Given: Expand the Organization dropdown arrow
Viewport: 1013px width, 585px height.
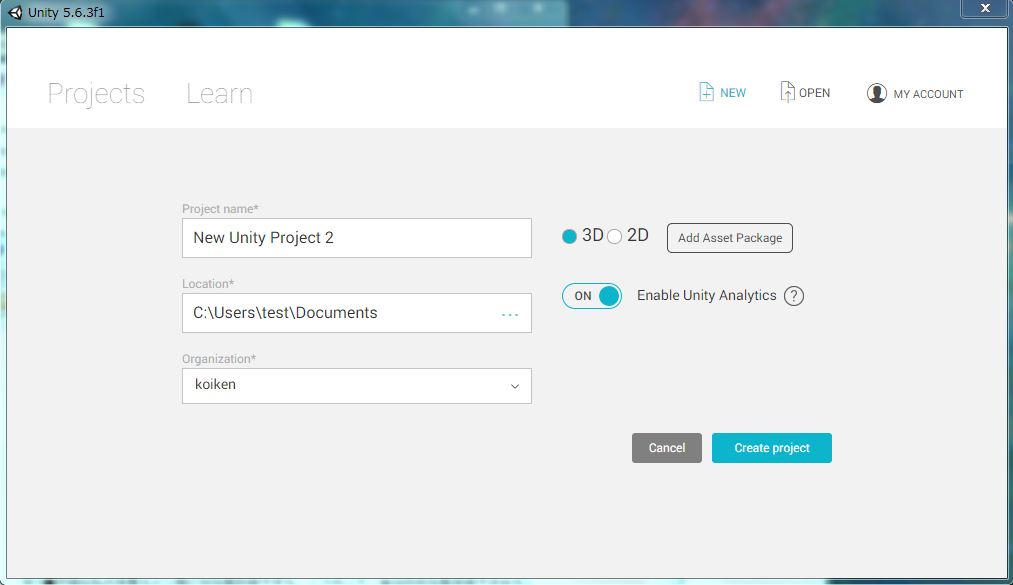Looking at the screenshot, I should [x=515, y=386].
